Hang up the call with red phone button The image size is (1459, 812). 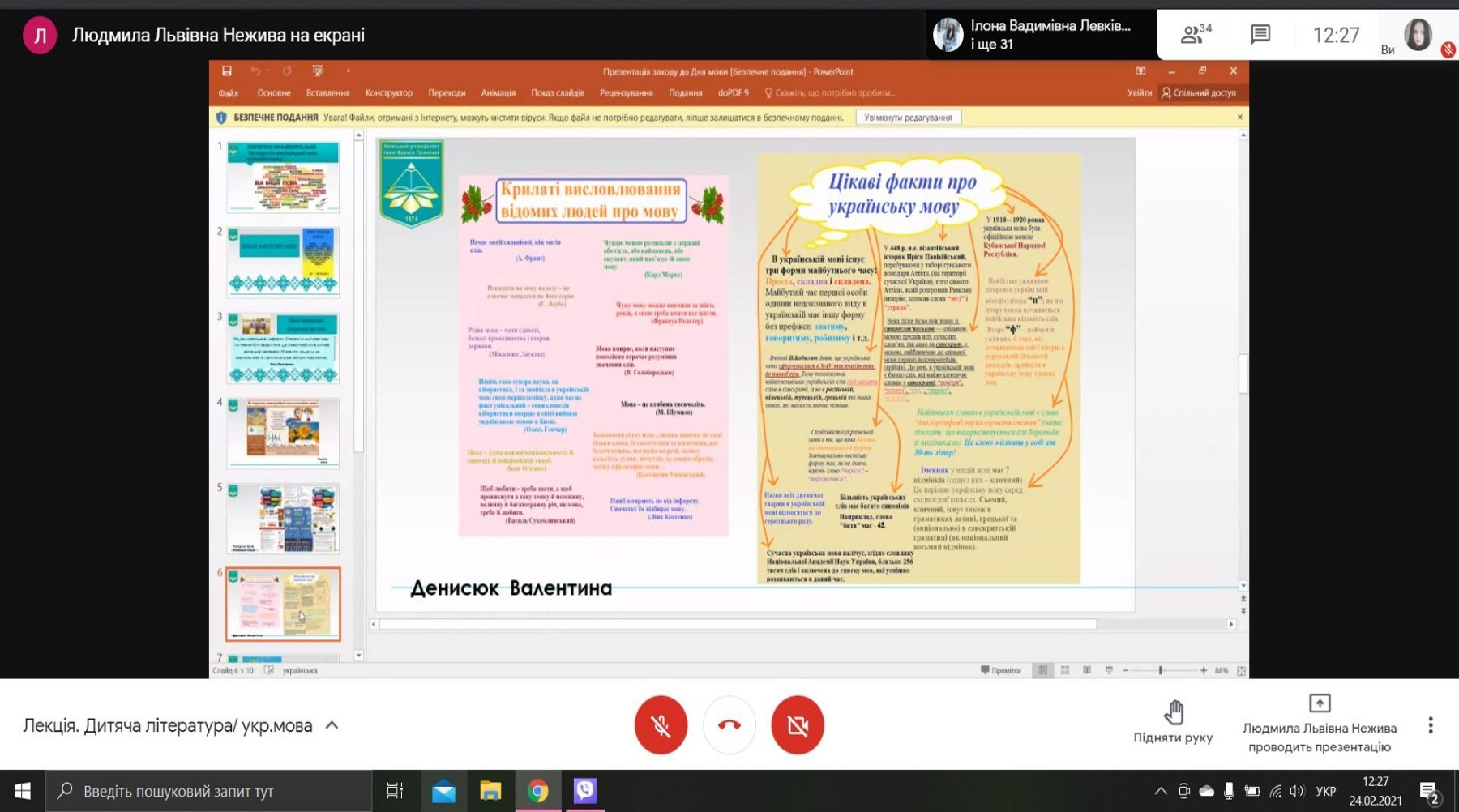[x=729, y=725]
